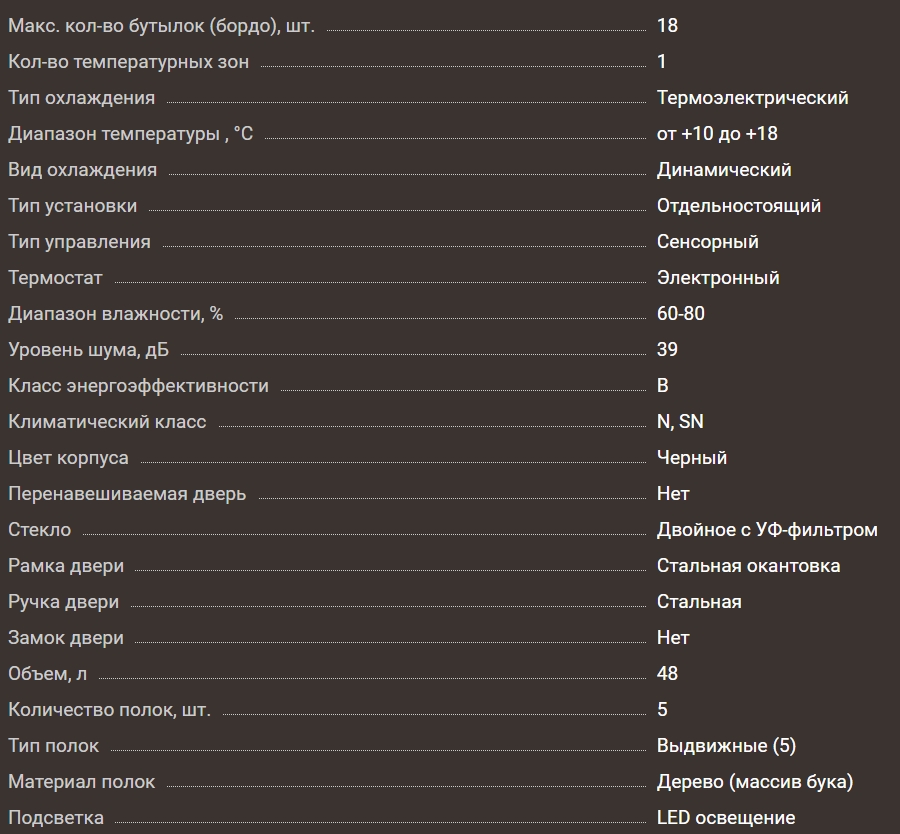Screen dimensions: 900x834
Task: Click the 'Двойное с УФ-фильтром' glass value
Action: 767,530
